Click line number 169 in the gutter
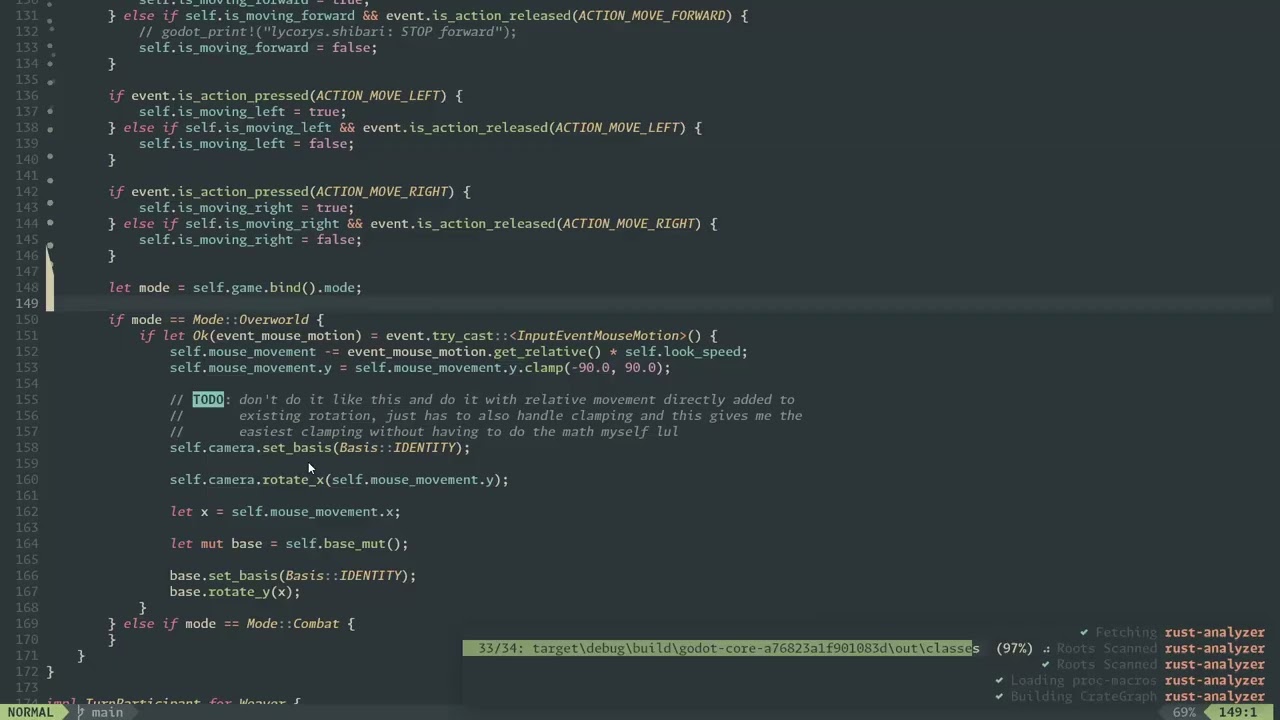 [x=28, y=623]
